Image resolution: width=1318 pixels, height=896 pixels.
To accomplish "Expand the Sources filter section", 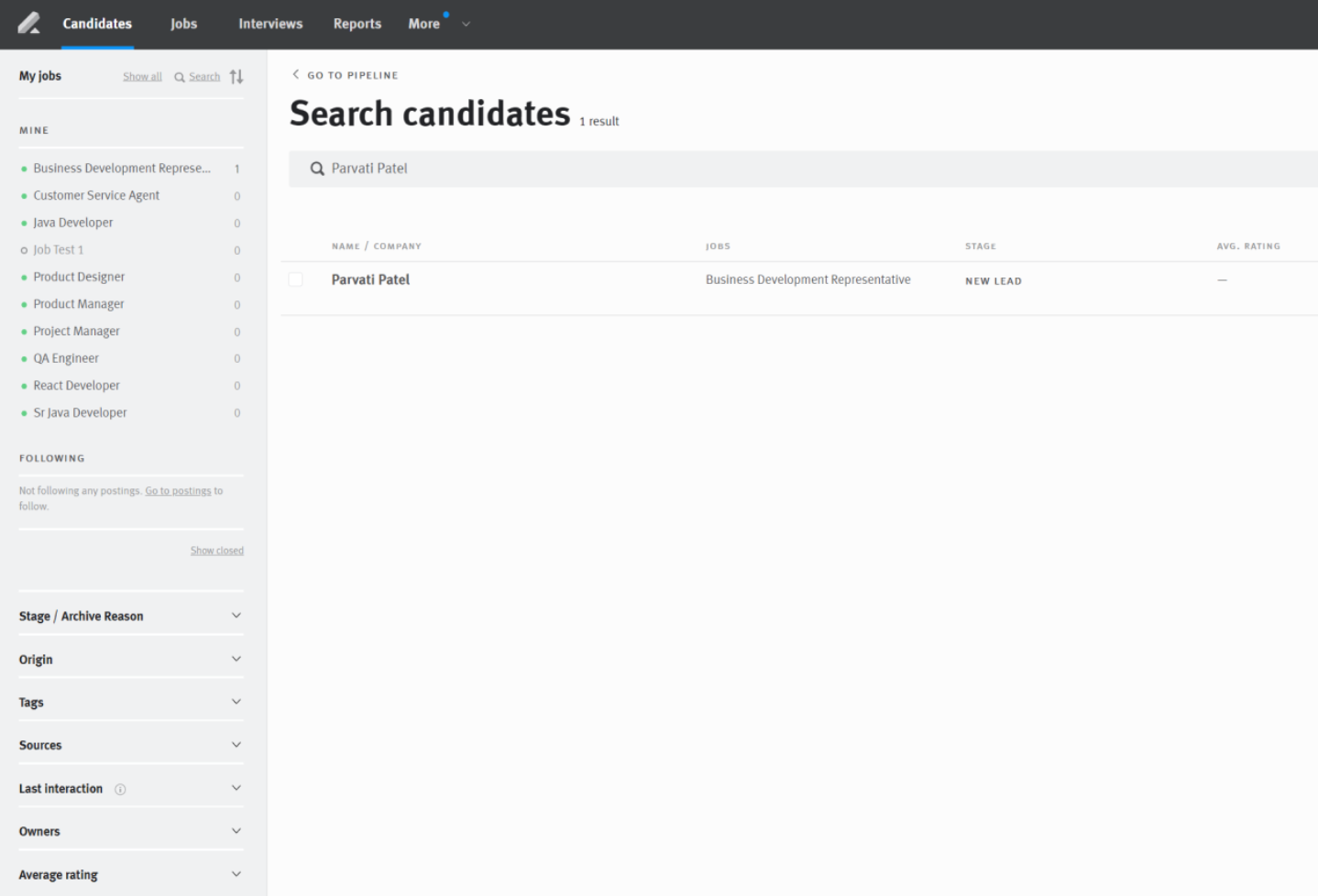I will coord(236,744).
